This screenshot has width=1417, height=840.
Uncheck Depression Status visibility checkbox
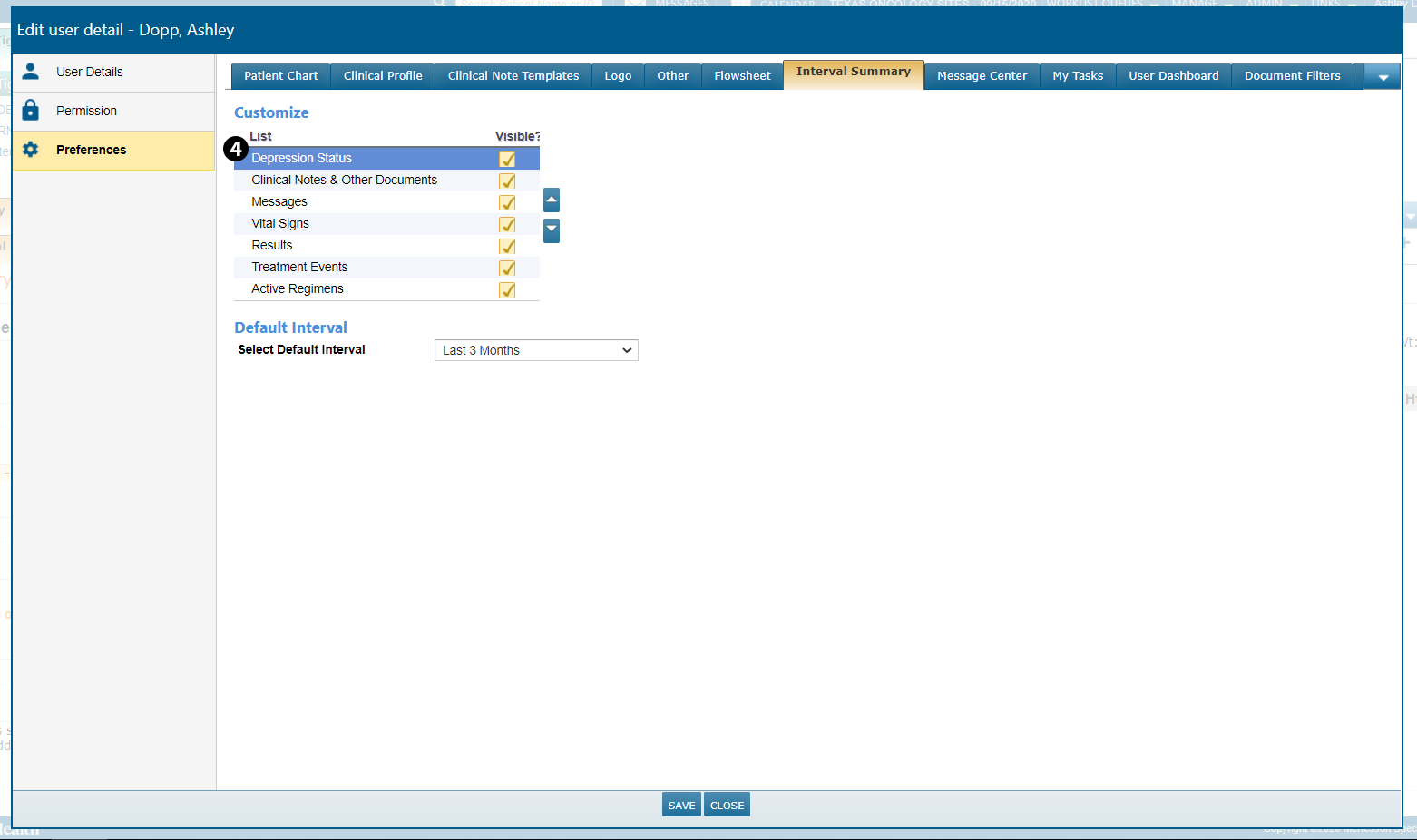(507, 159)
